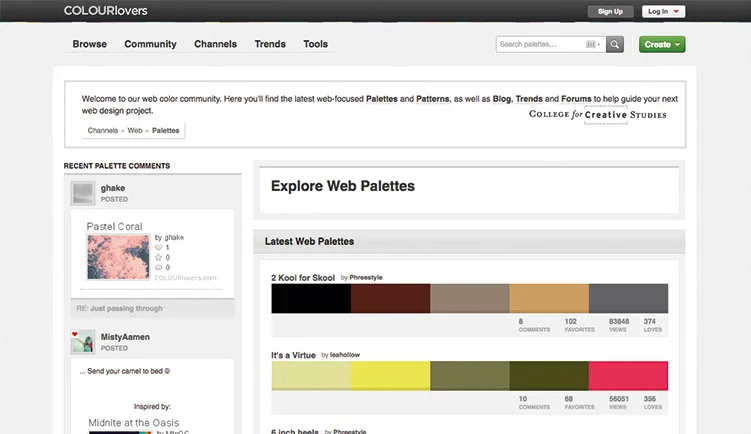The height and width of the screenshot is (434, 751).
Task: Select pale yellow swatch in It's a Virtue
Action: click(x=311, y=376)
